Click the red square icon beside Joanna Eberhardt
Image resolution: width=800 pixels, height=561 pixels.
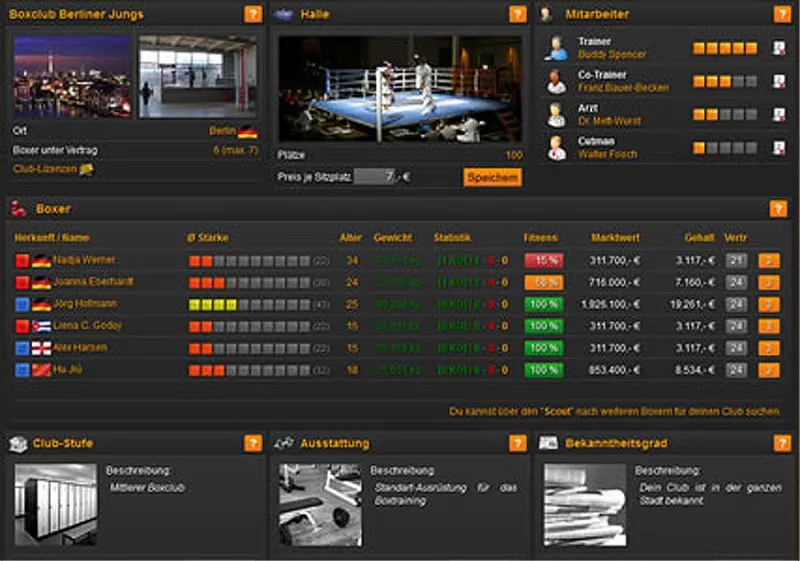click(22, 283)
